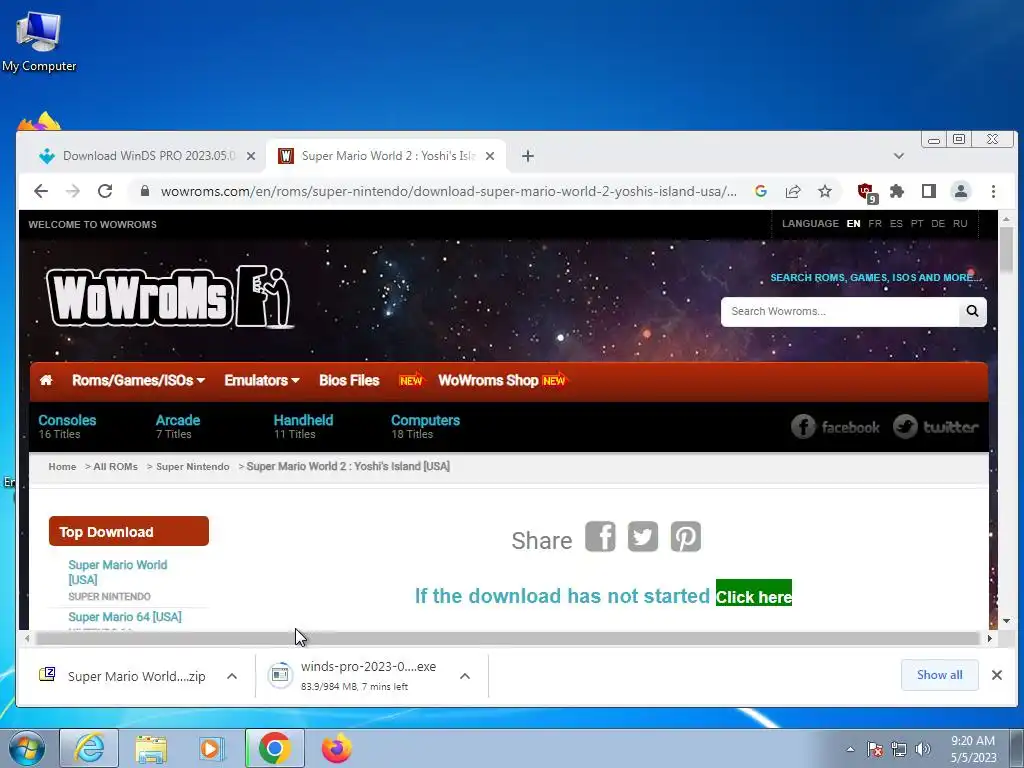Open the Bios Files menu item
Screen dimensions: 1024x768
tap(349, 380)
